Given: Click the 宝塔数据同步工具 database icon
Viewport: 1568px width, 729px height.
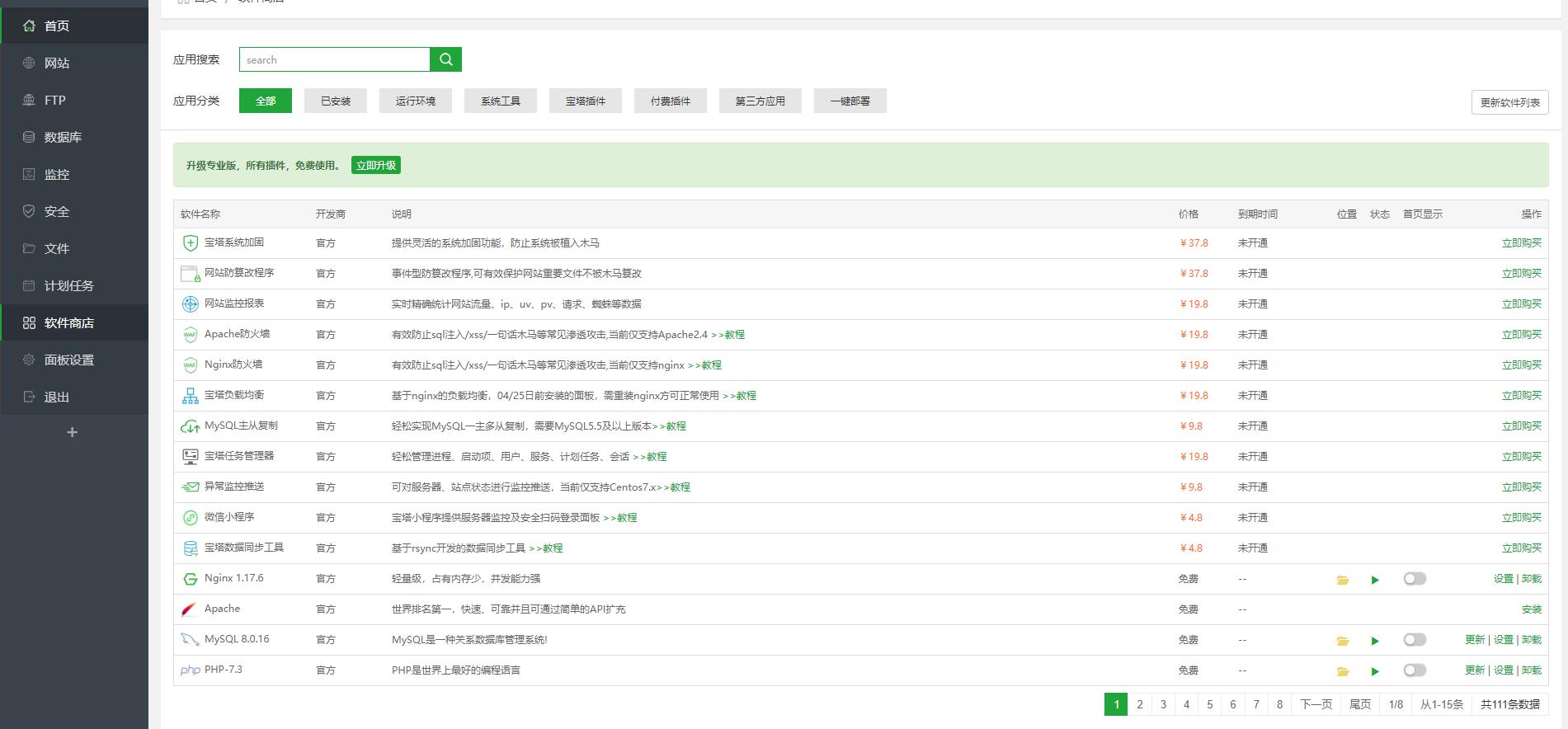Looking at the screenshot, I should 191,548.
